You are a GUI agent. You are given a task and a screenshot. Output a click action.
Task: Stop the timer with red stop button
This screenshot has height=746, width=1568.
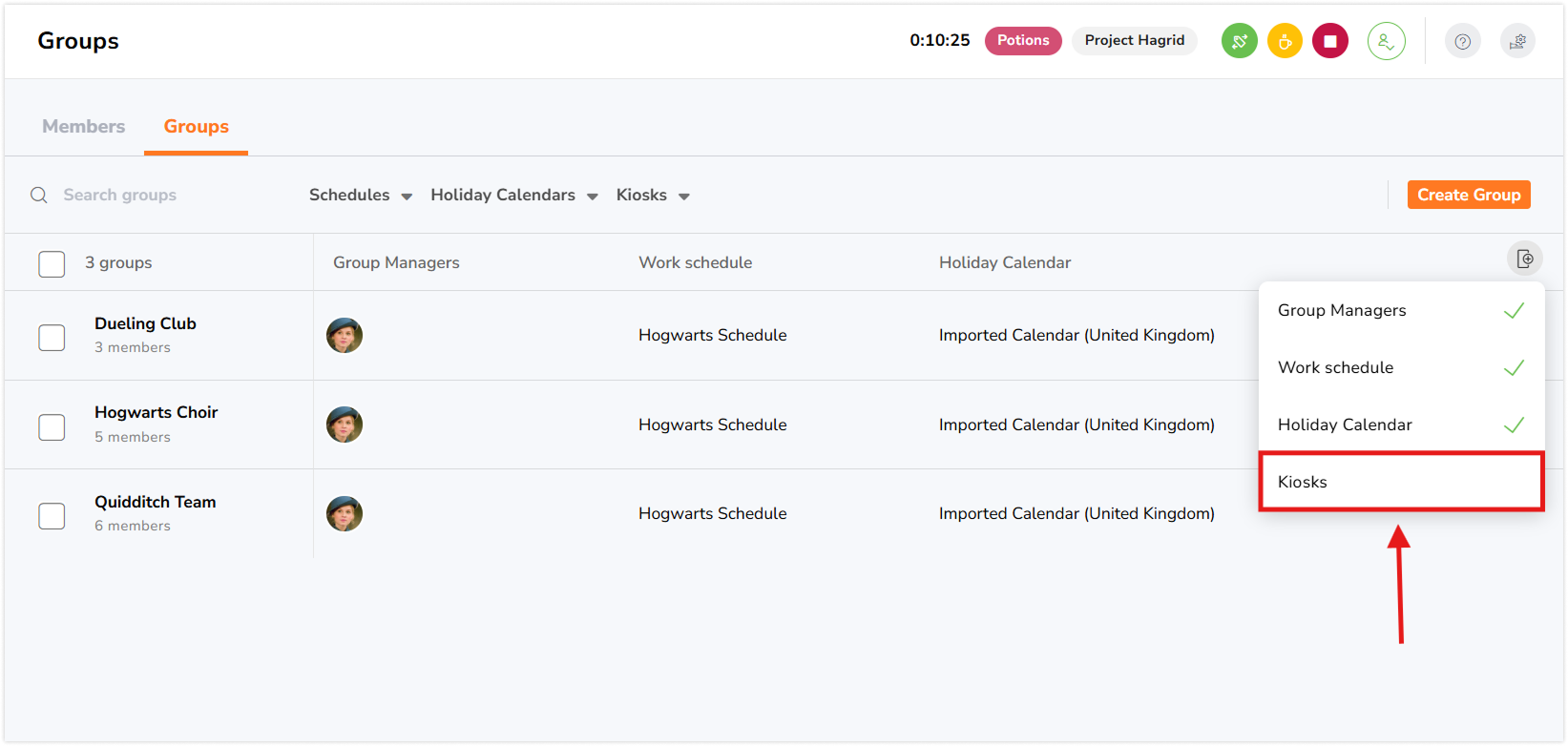point(1329,41)
